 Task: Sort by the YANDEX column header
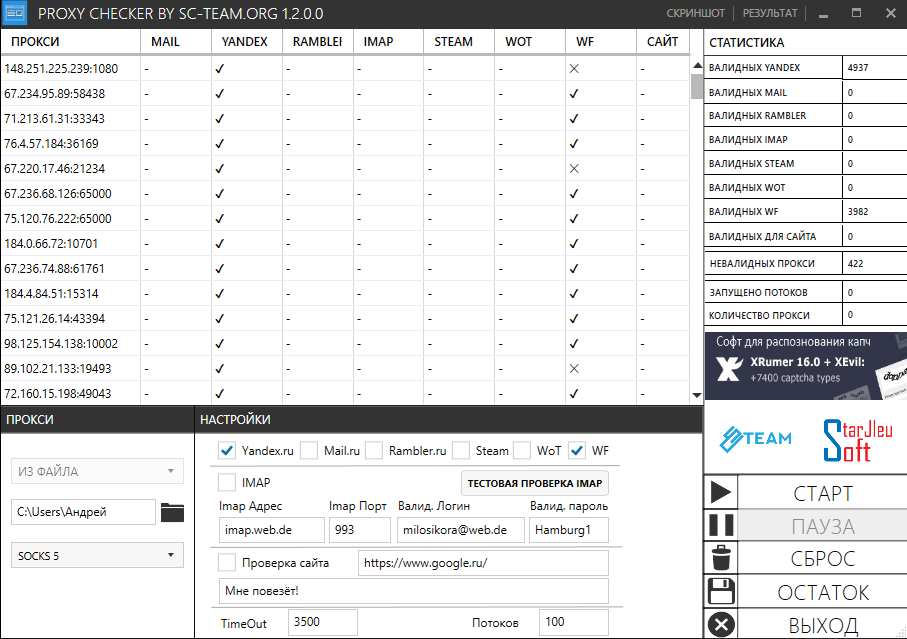pos(247,42)
